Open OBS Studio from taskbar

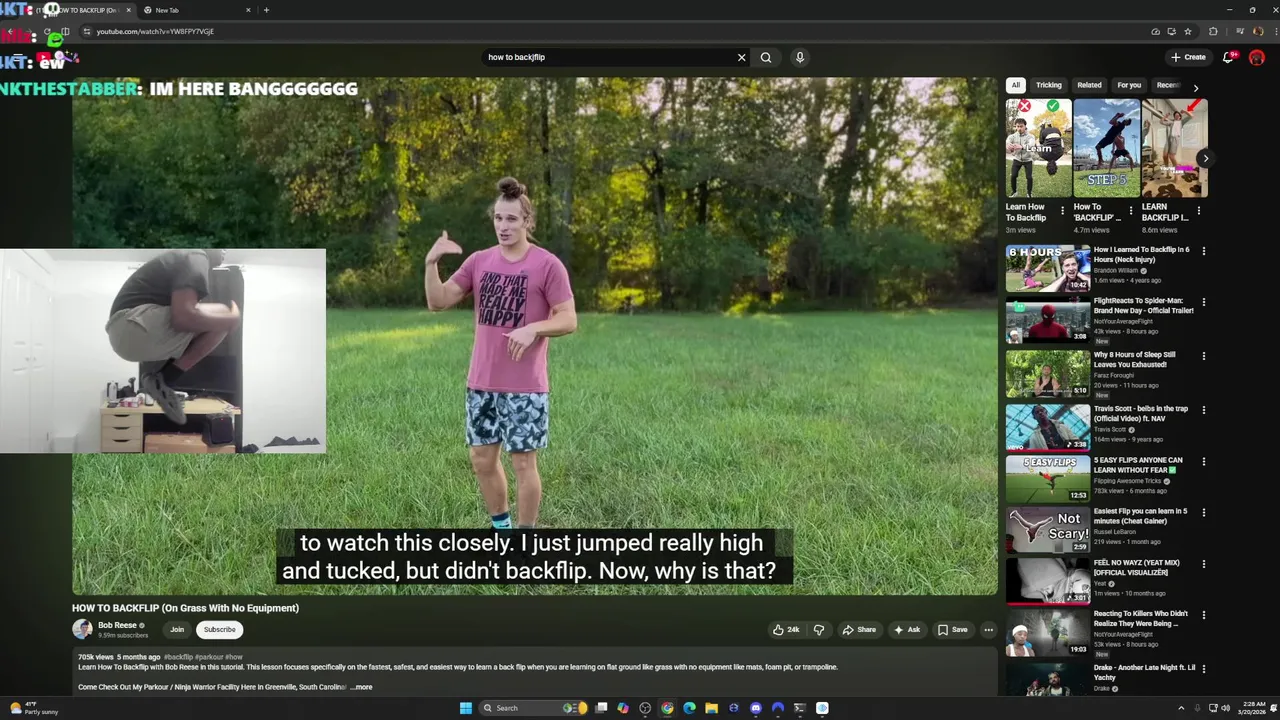(x=645, y=708)
